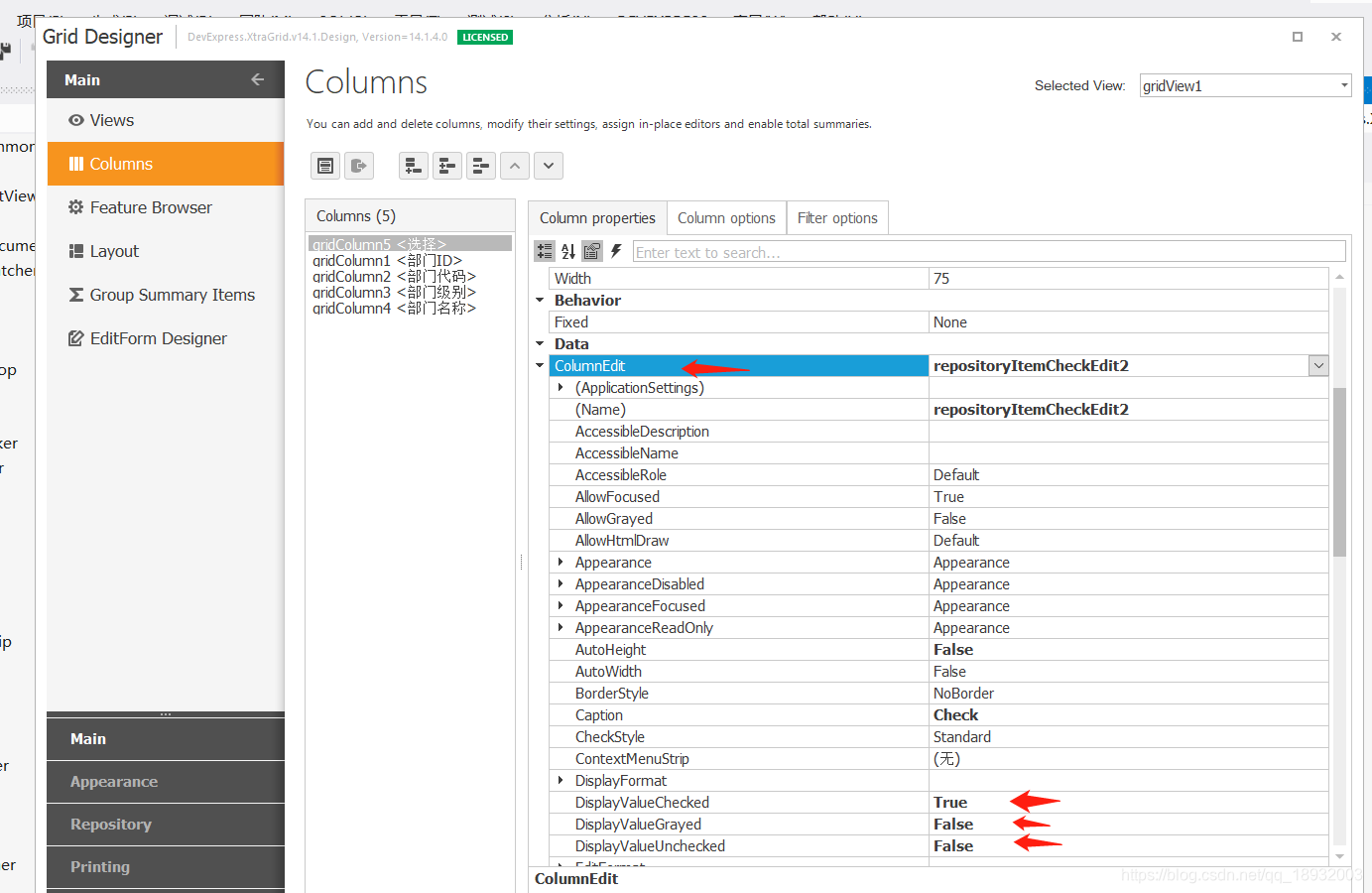Open the repositoryItemCheckEdit2 dropdown for ColumnEdit
Image resolution: width=1372 pixels, height=893 pixels.
pyautogui.click(x=1318, y=365)
